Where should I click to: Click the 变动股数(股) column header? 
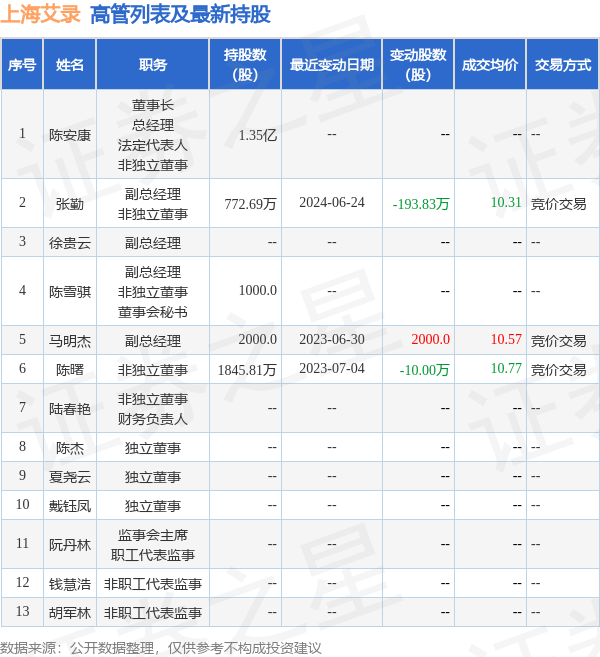[x=418, y=65]
